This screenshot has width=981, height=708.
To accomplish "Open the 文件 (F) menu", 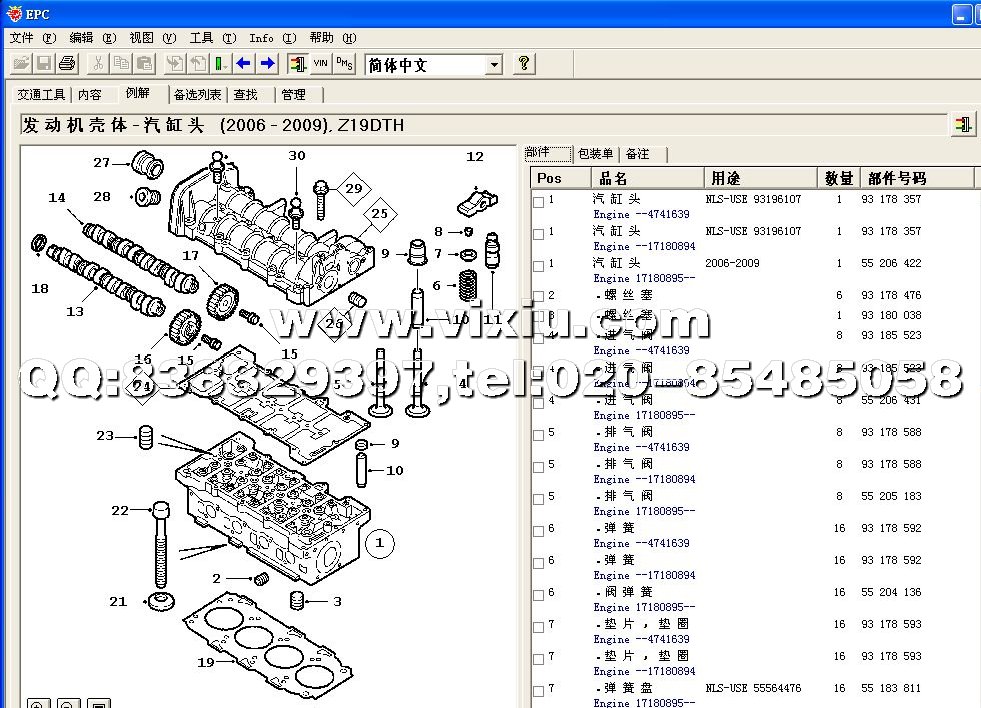I will 32,38.
